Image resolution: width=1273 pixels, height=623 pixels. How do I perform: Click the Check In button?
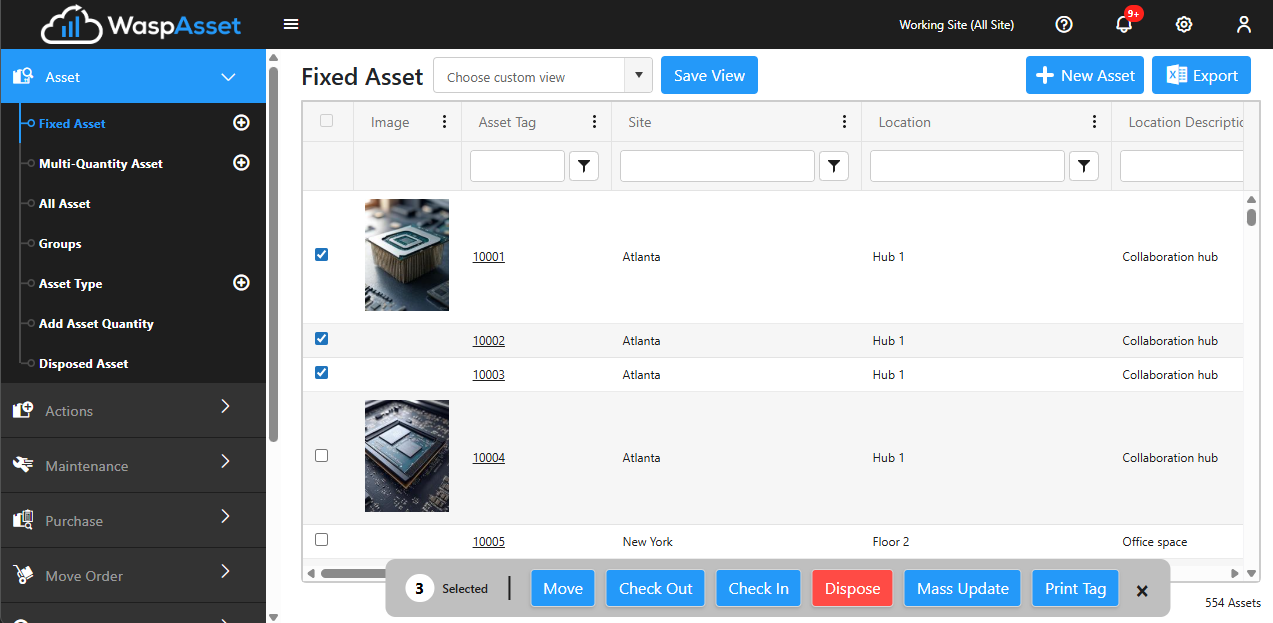click(759, 588)
